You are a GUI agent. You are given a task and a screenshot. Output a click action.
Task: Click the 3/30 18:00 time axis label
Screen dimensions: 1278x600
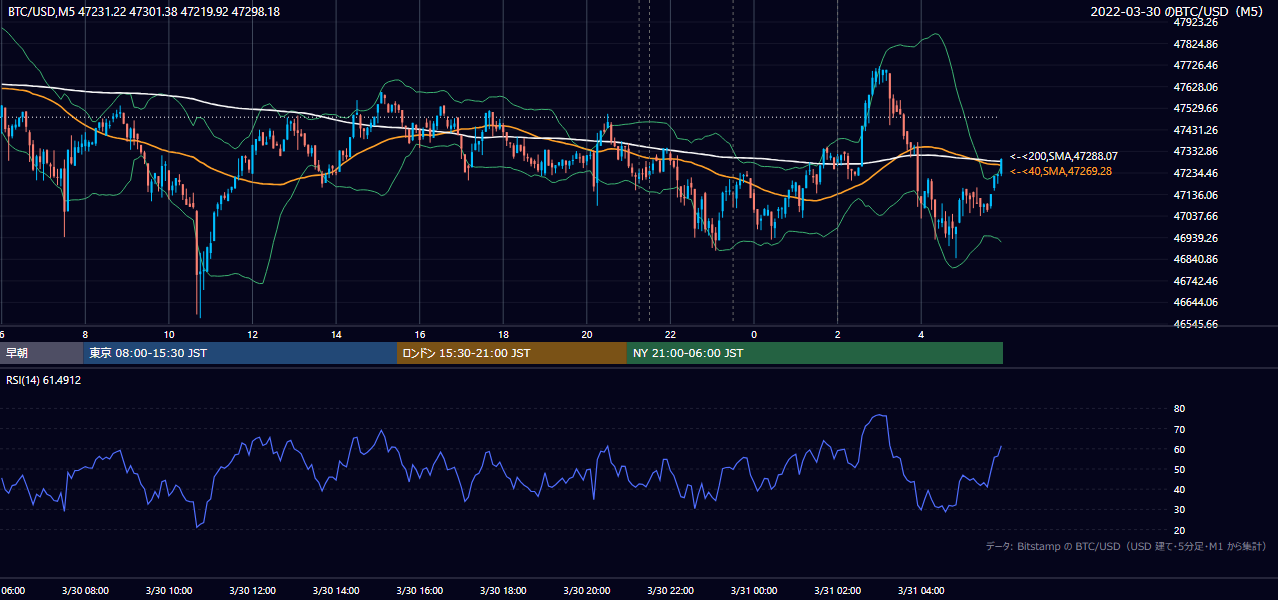pos(504,590)
